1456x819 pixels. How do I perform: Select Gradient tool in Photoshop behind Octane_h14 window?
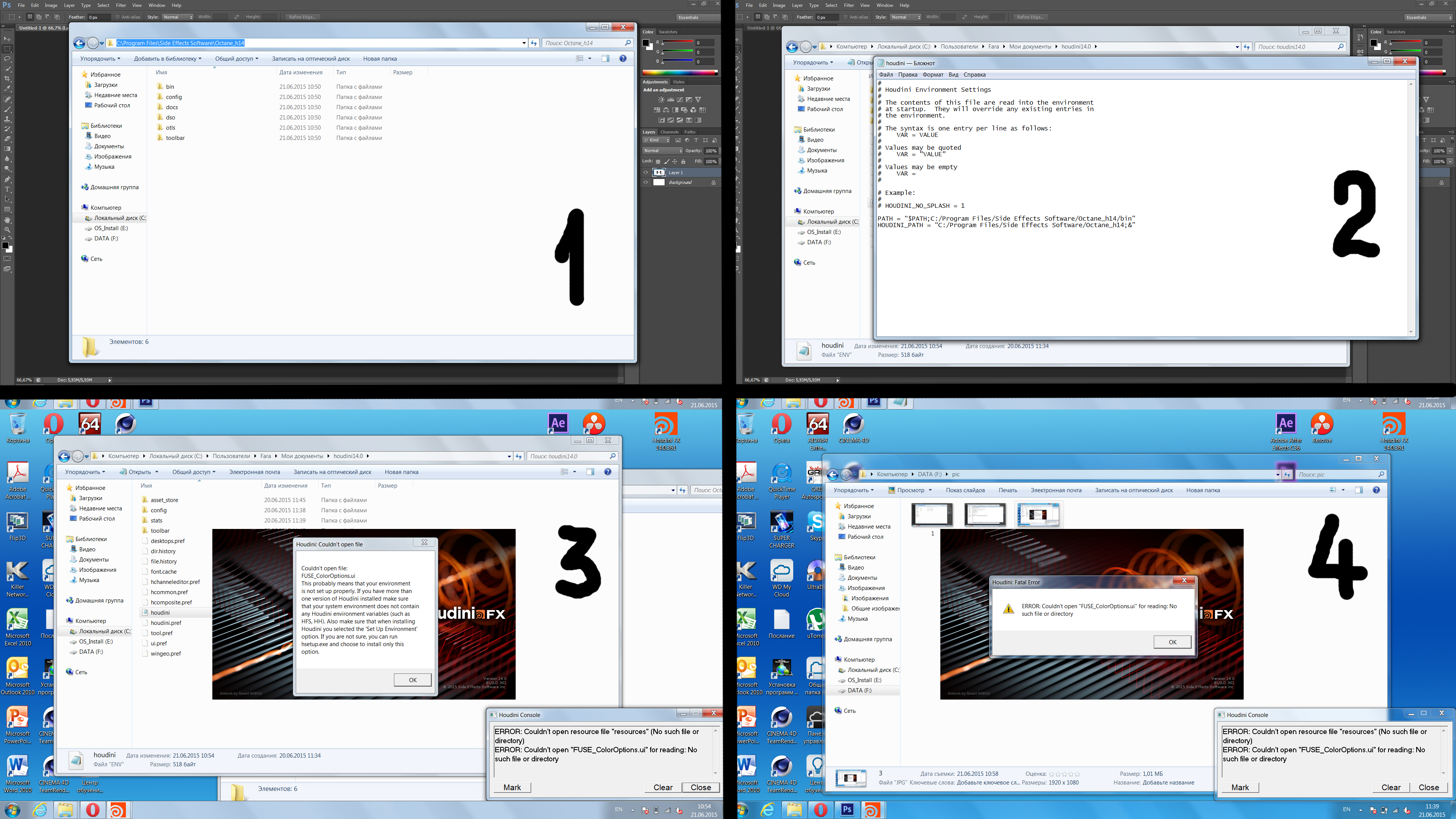pos(7,149)
